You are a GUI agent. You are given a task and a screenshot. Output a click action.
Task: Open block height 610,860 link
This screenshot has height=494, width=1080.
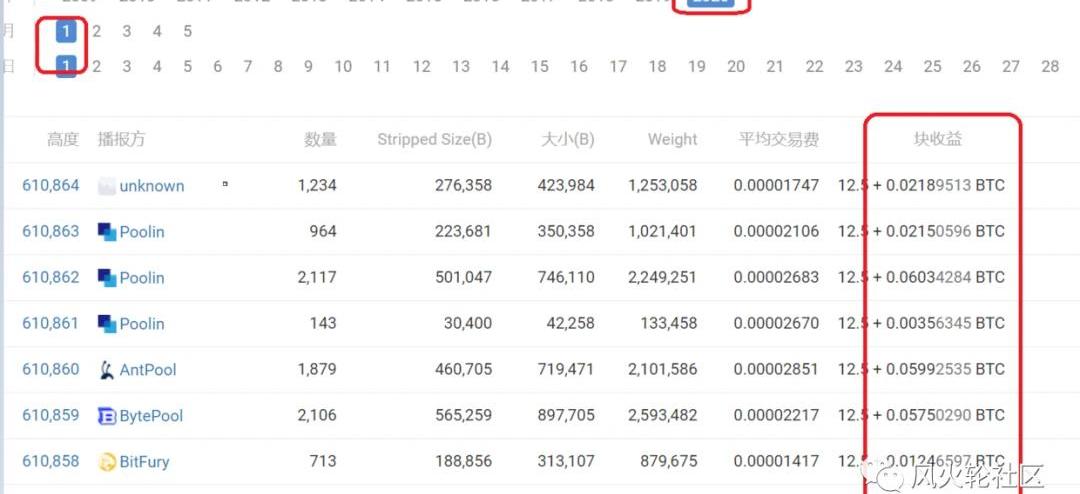[51, 370]
